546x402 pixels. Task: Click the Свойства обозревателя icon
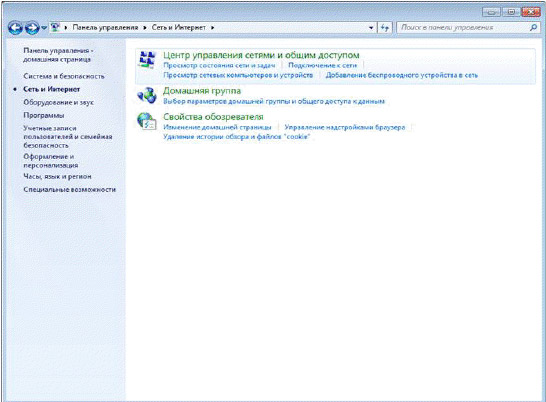147,121
